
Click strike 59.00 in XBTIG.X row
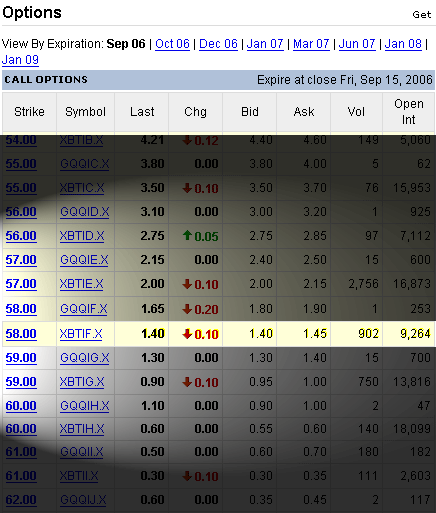pyautogui.click(x=21, y=382)
